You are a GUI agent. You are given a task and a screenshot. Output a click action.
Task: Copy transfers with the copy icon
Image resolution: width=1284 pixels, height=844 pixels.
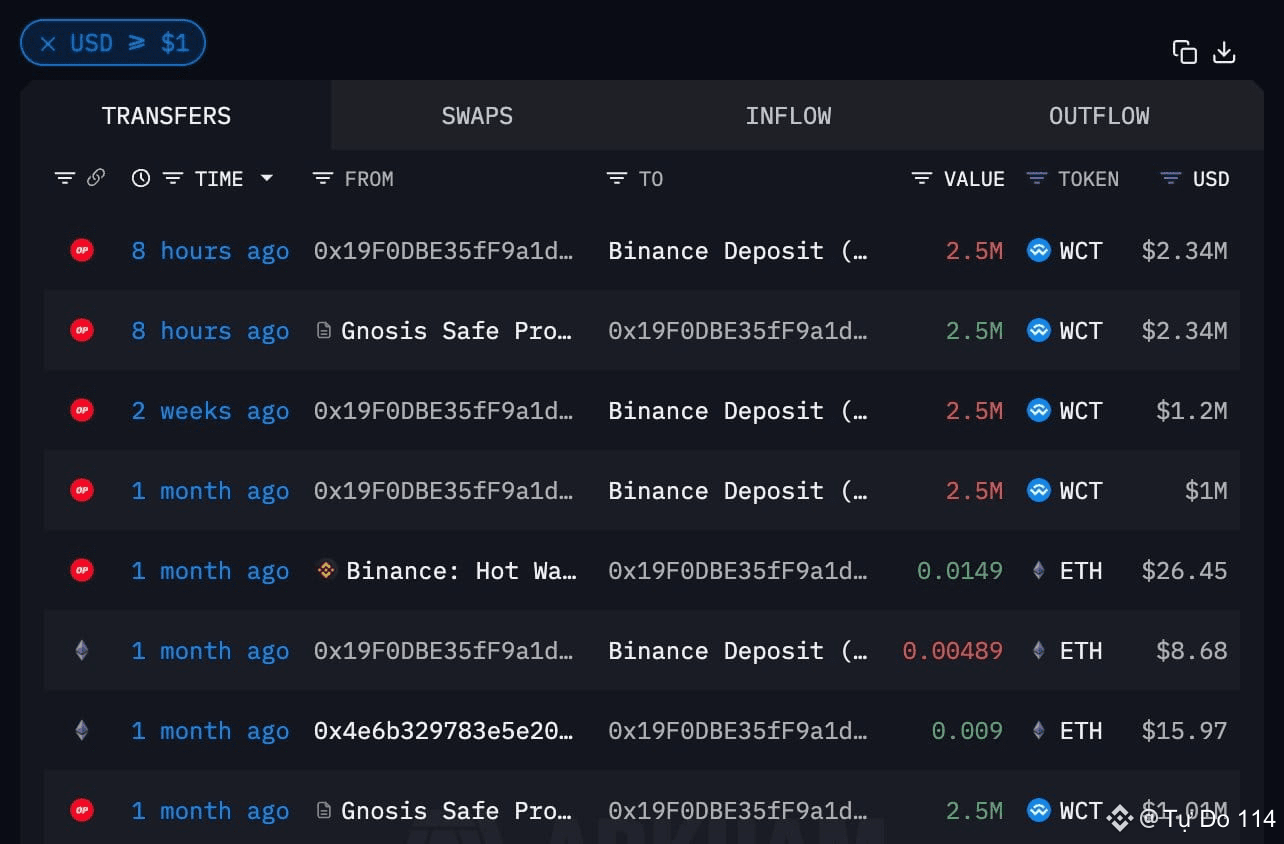(1185, 52)
